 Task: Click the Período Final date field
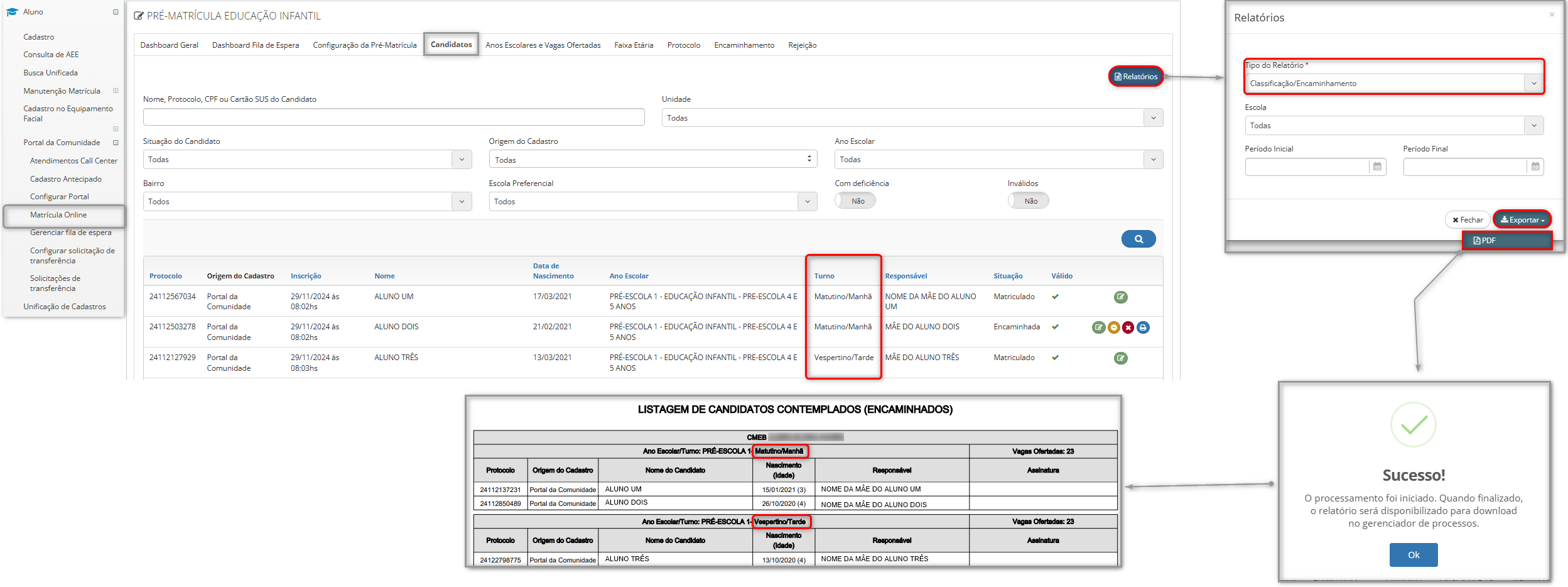point(1464,167)
